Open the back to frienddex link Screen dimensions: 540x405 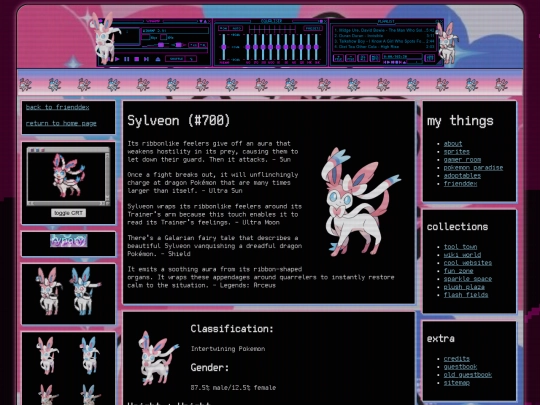(x=58, y=107)
